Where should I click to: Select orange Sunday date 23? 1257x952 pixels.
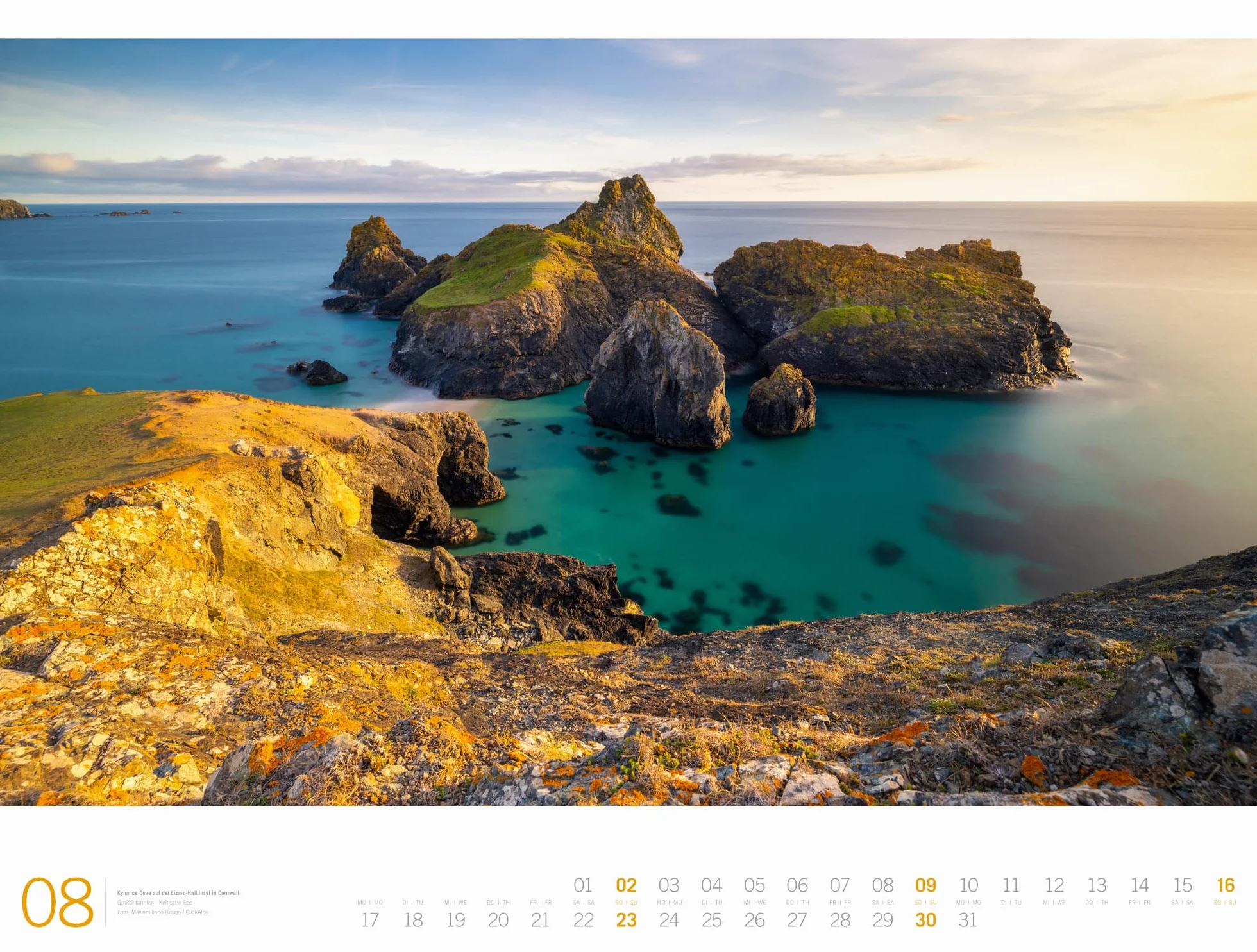627,920
